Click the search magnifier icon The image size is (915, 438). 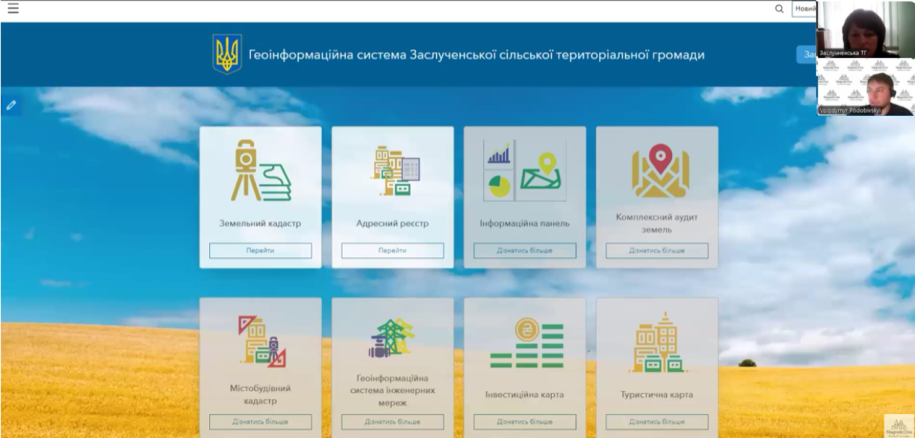tap(779, 9)
